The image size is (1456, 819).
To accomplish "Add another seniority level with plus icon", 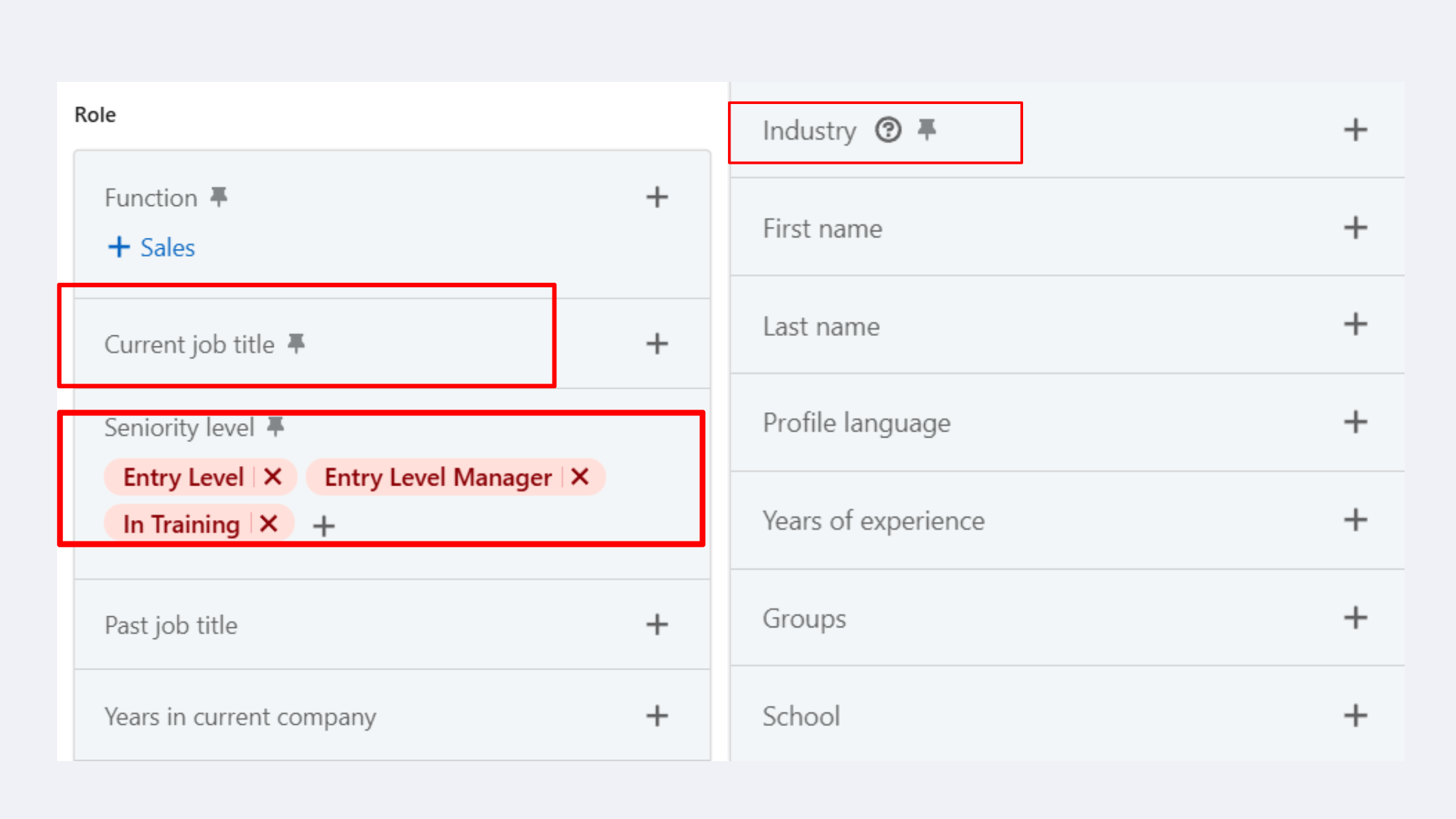I will [x=324, y=526].
